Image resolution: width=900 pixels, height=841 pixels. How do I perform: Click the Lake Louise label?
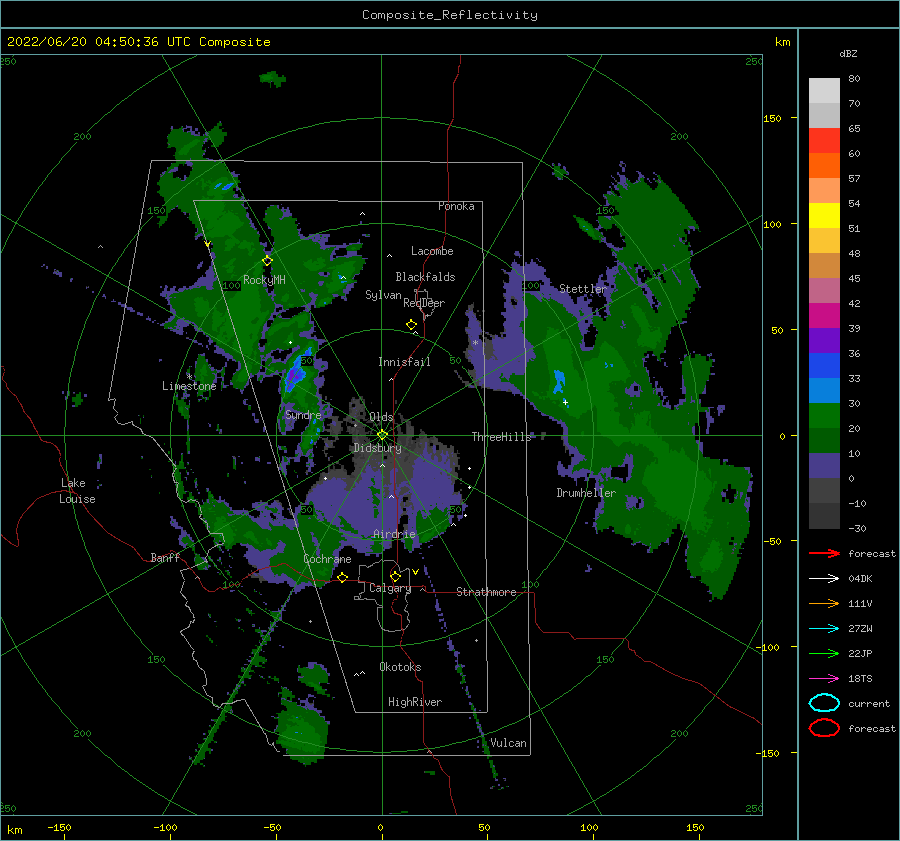click(78, 491)
